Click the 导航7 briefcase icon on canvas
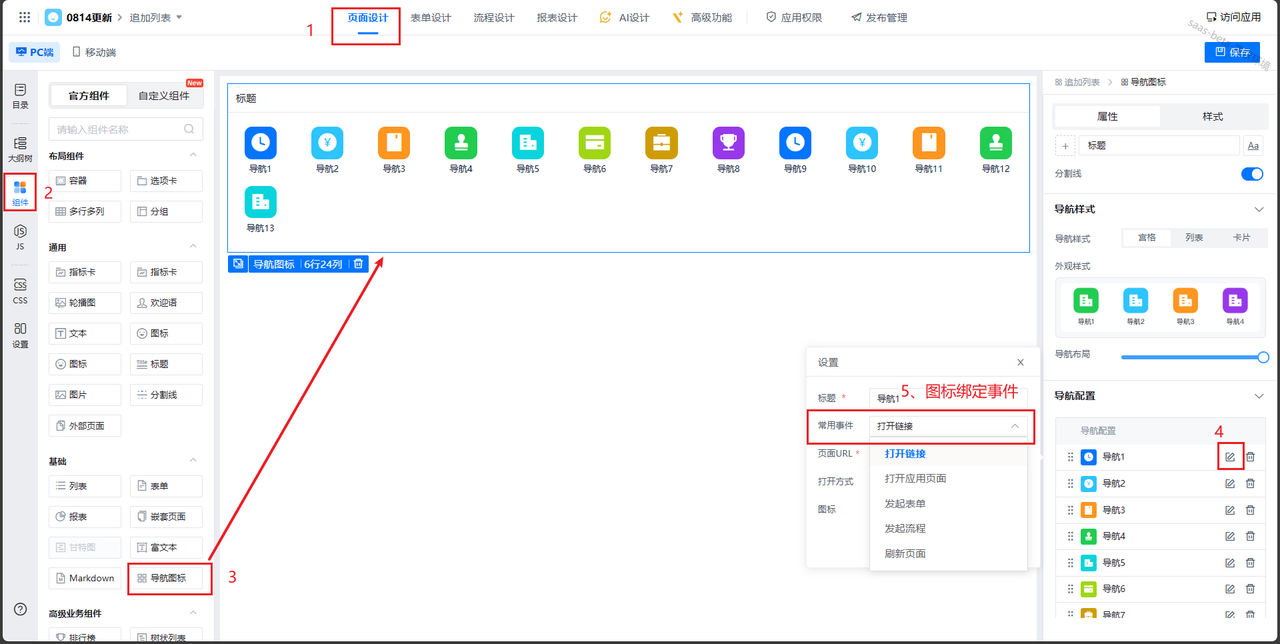This screenshot has width=1280, height=644. click(x=661, y=143)
